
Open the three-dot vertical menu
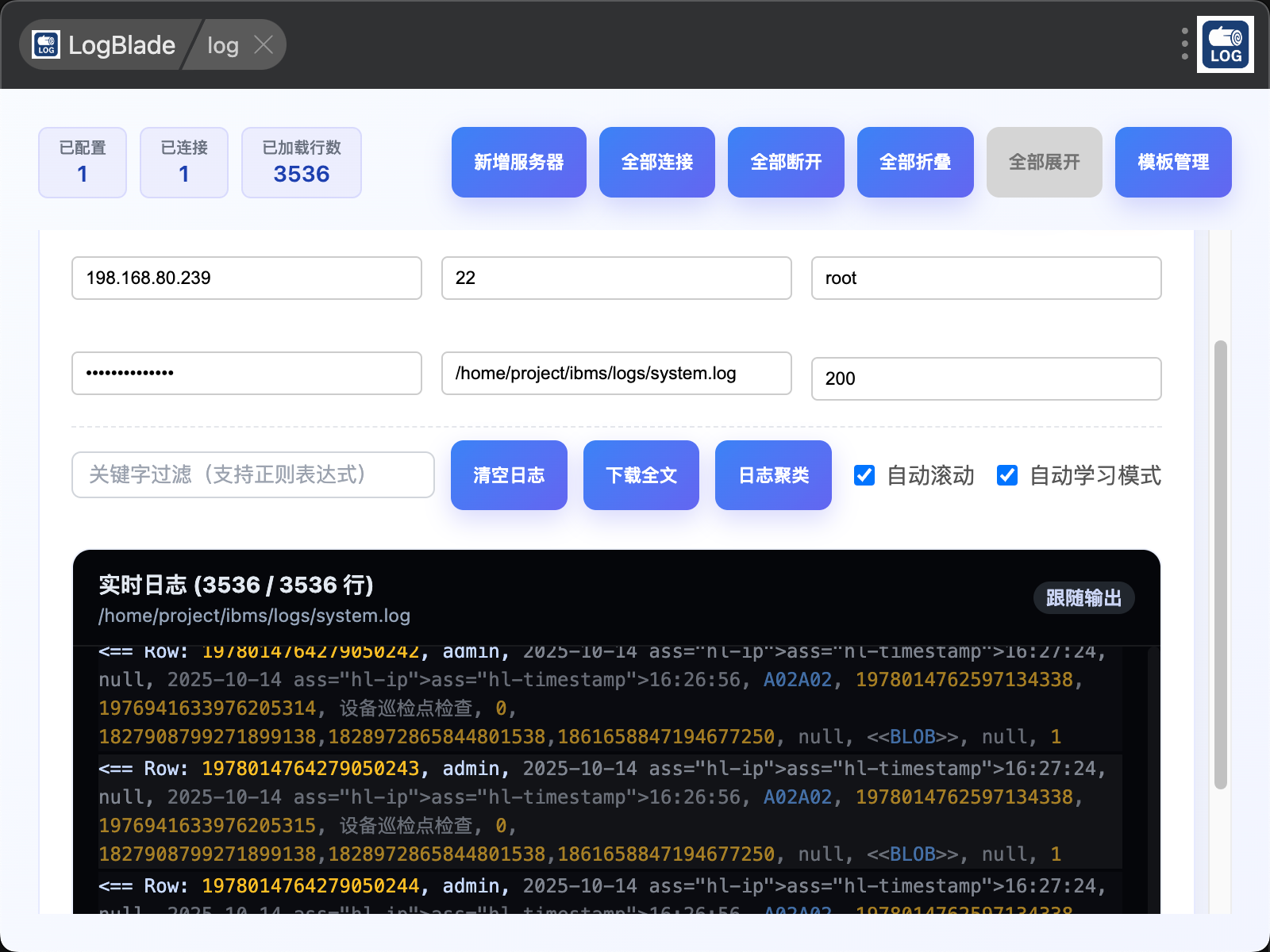click(x=1184, y=44)
